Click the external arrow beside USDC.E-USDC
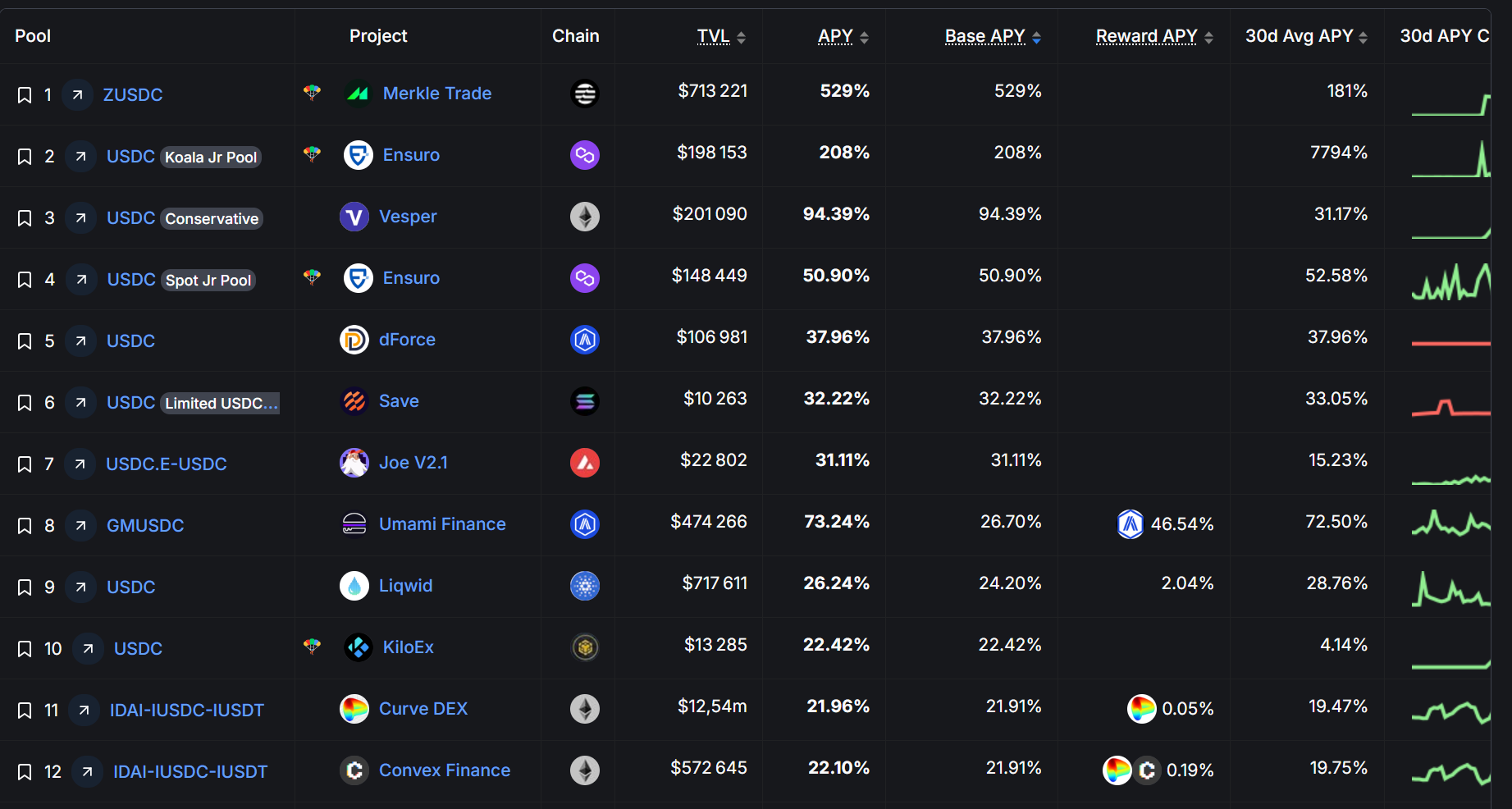Viewport: 1512px width, 809px height. 80,464
